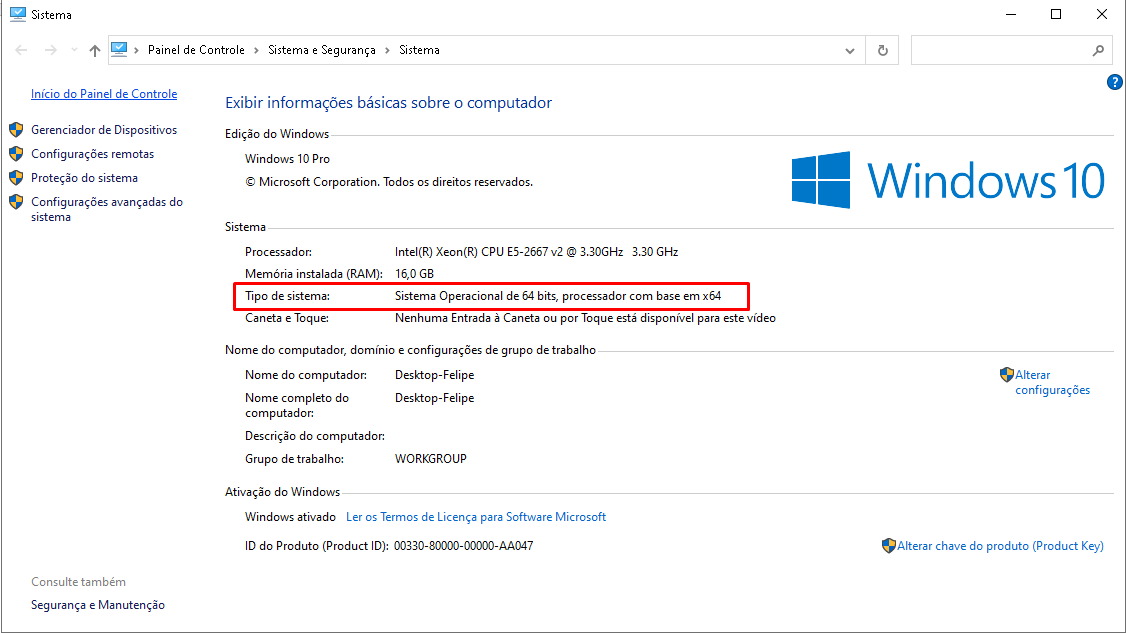Maximize the Sistema window

point(1056,14)
